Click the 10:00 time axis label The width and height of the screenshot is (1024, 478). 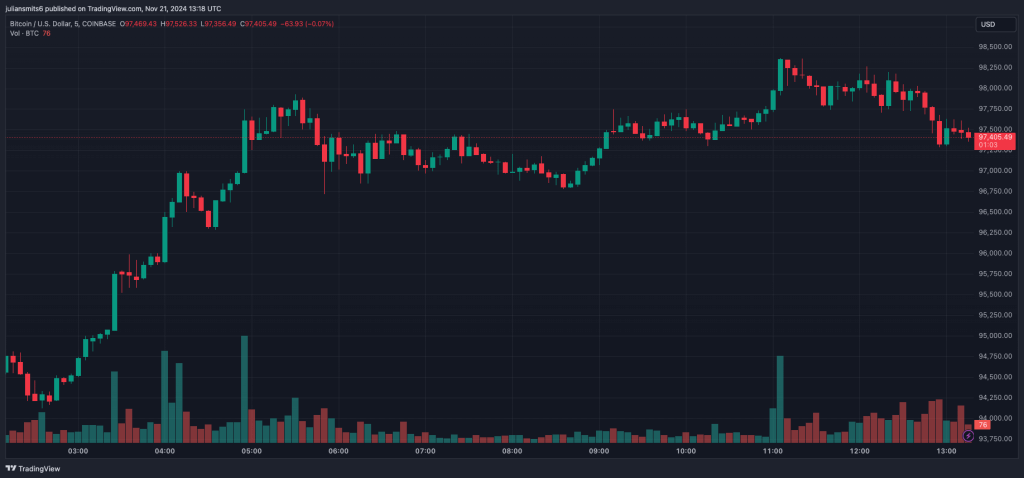coord(686,451)
